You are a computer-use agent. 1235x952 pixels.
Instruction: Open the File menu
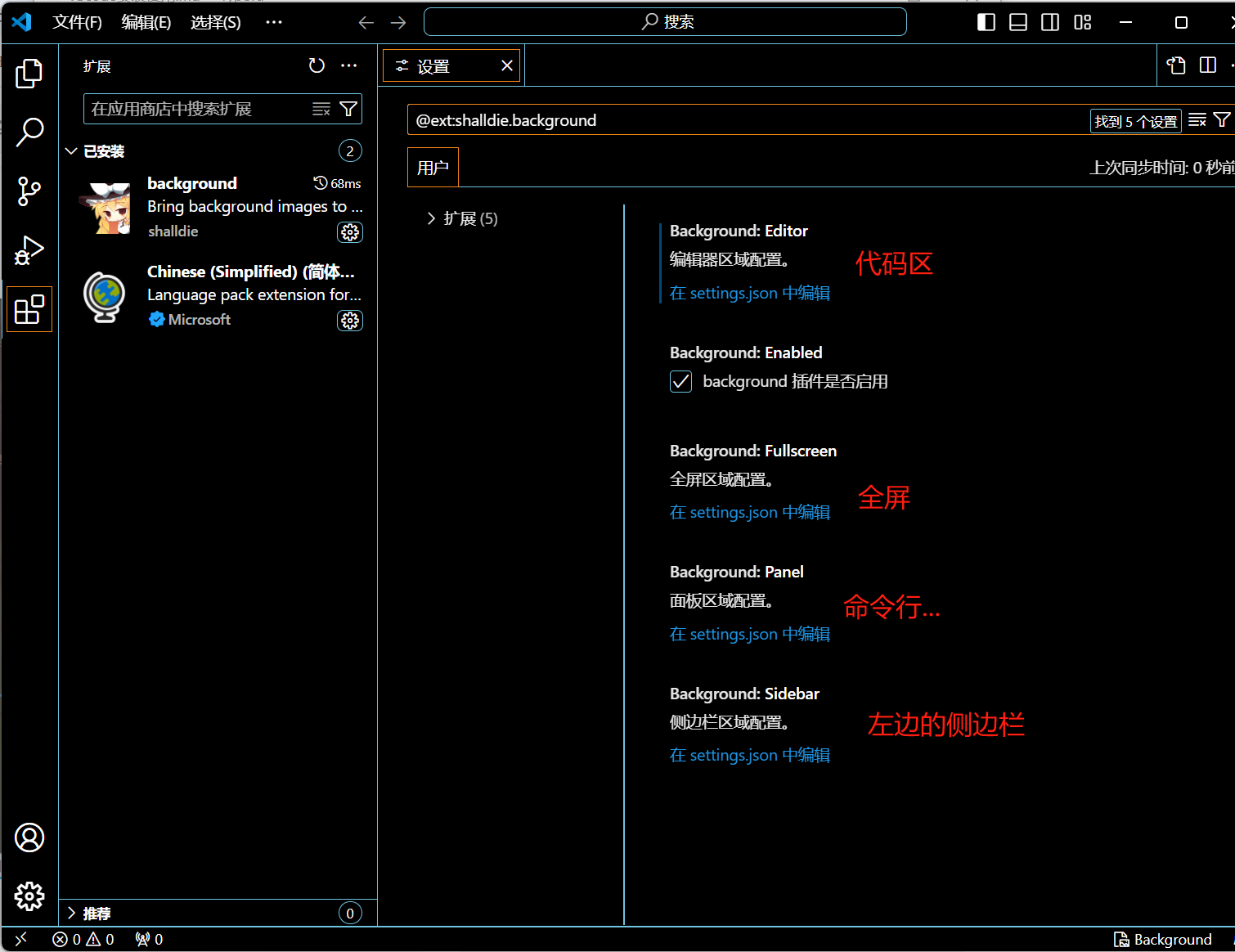[x=77, y=22]
